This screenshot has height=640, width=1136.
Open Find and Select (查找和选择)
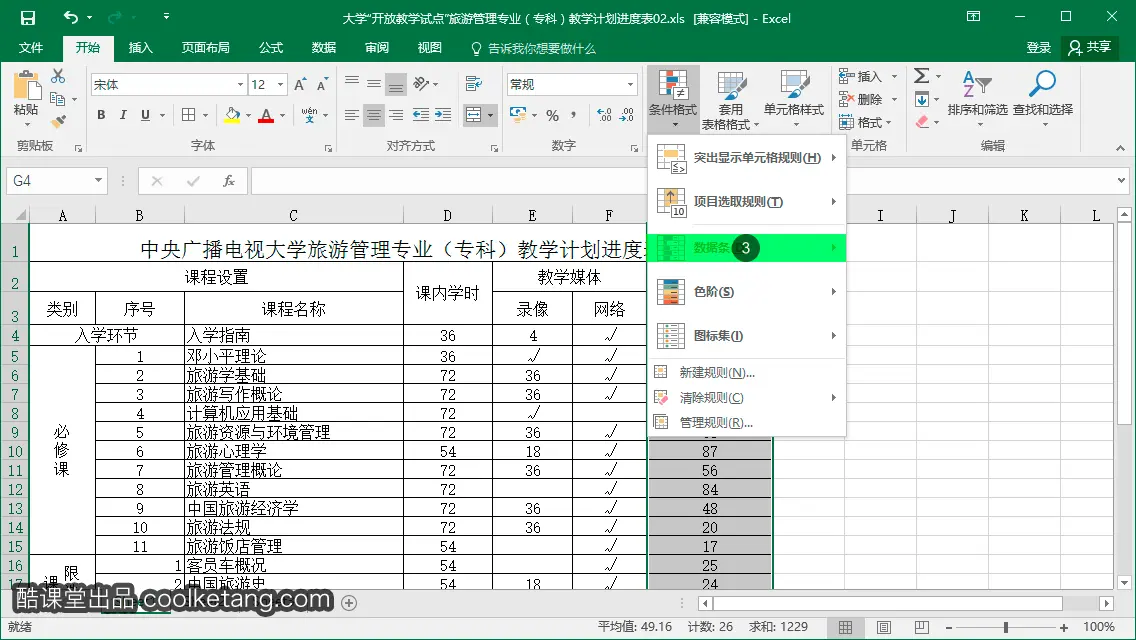(x=1043, y=98)
